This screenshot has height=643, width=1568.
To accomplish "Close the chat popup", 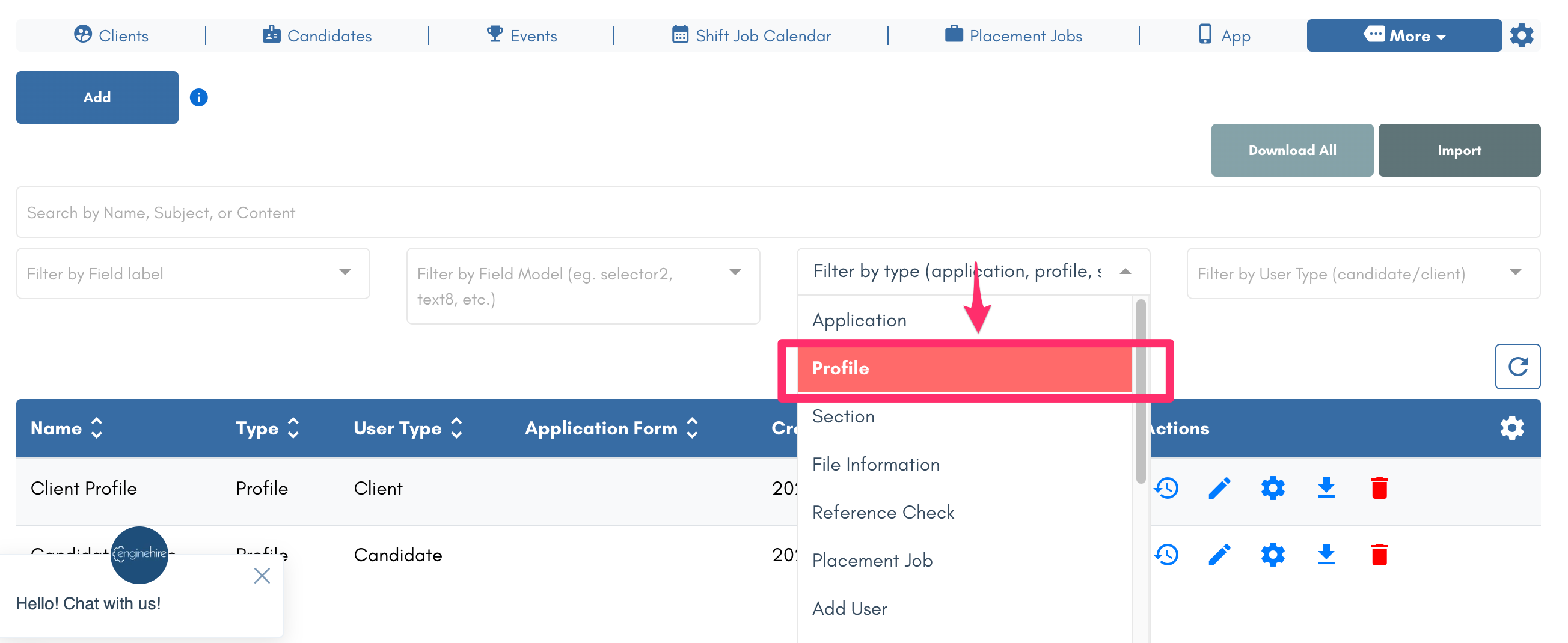I will [x=262, y=576].
